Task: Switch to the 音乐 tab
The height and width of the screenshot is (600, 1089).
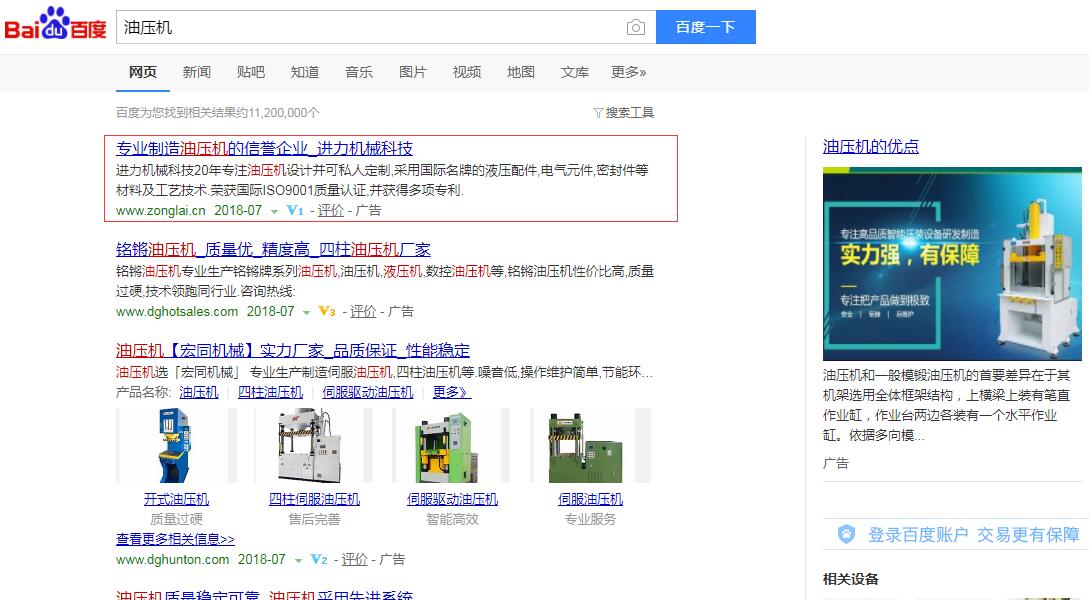Action: tap(359, 72)
